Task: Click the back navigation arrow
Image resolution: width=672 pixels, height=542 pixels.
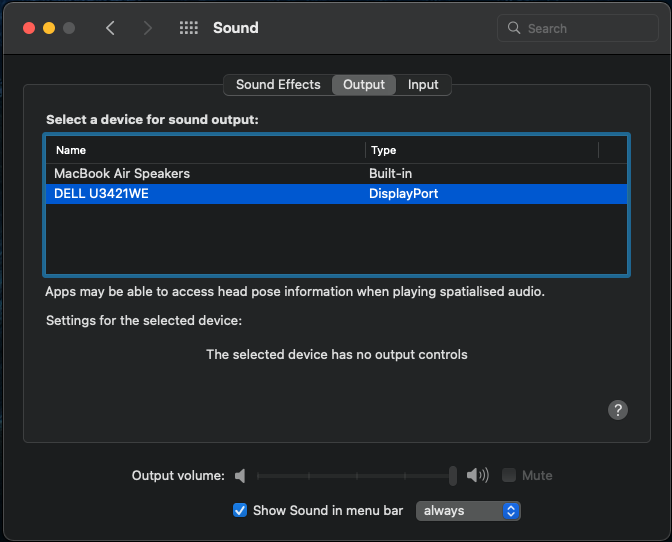Action: coord(110,28)
